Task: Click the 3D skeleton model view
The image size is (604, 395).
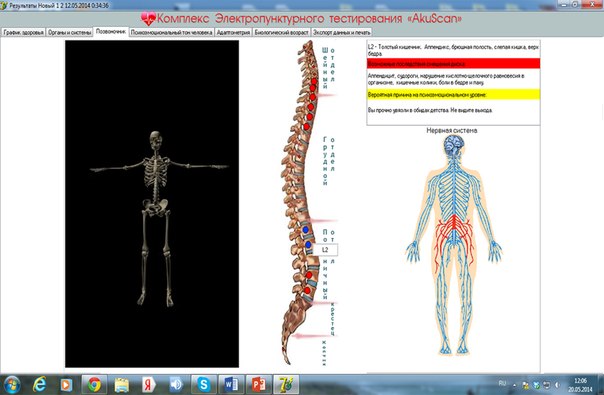Action: click(152, 204)
